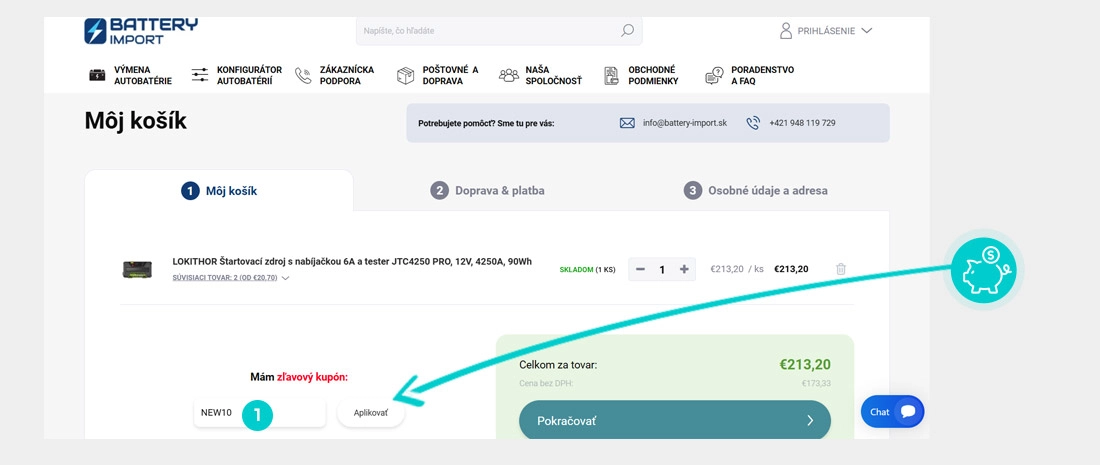Viewport: 1100px width, 465px height.
Task: Expand the Prihlásenie dropdown
Action: pos(866,31)
